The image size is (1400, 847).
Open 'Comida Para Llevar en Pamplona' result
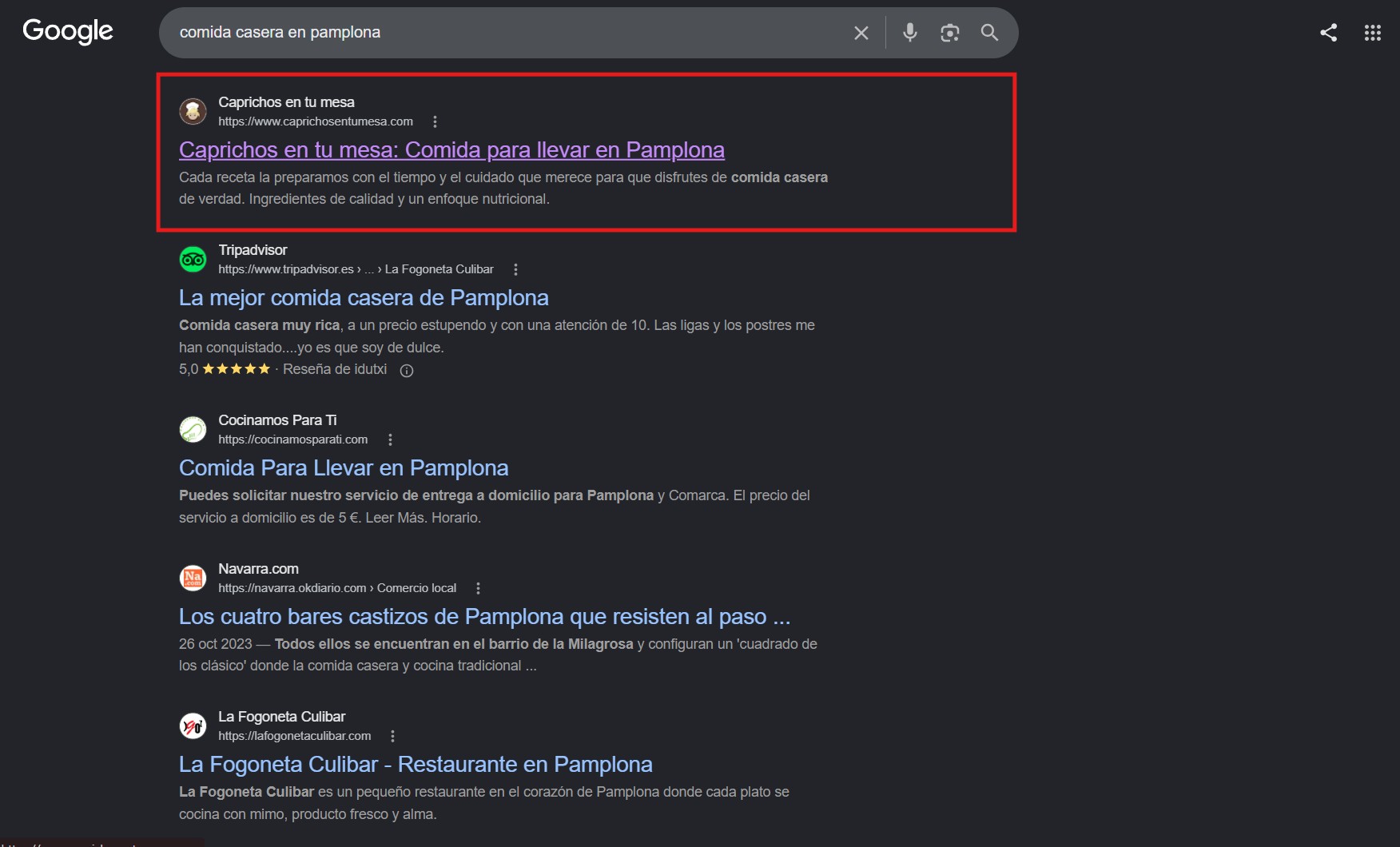344,467
